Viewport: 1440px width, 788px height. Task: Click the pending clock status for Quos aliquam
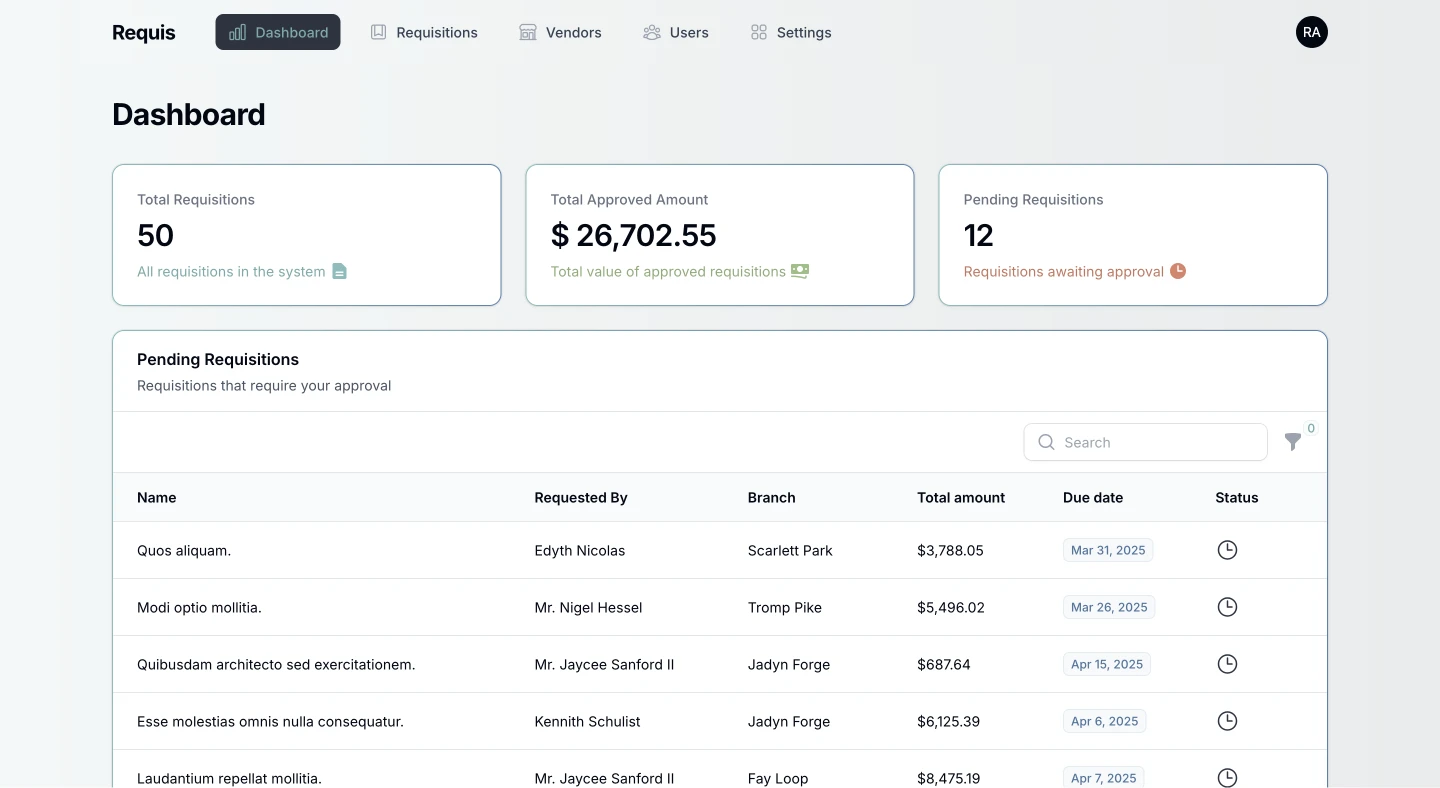(1227, 550)
